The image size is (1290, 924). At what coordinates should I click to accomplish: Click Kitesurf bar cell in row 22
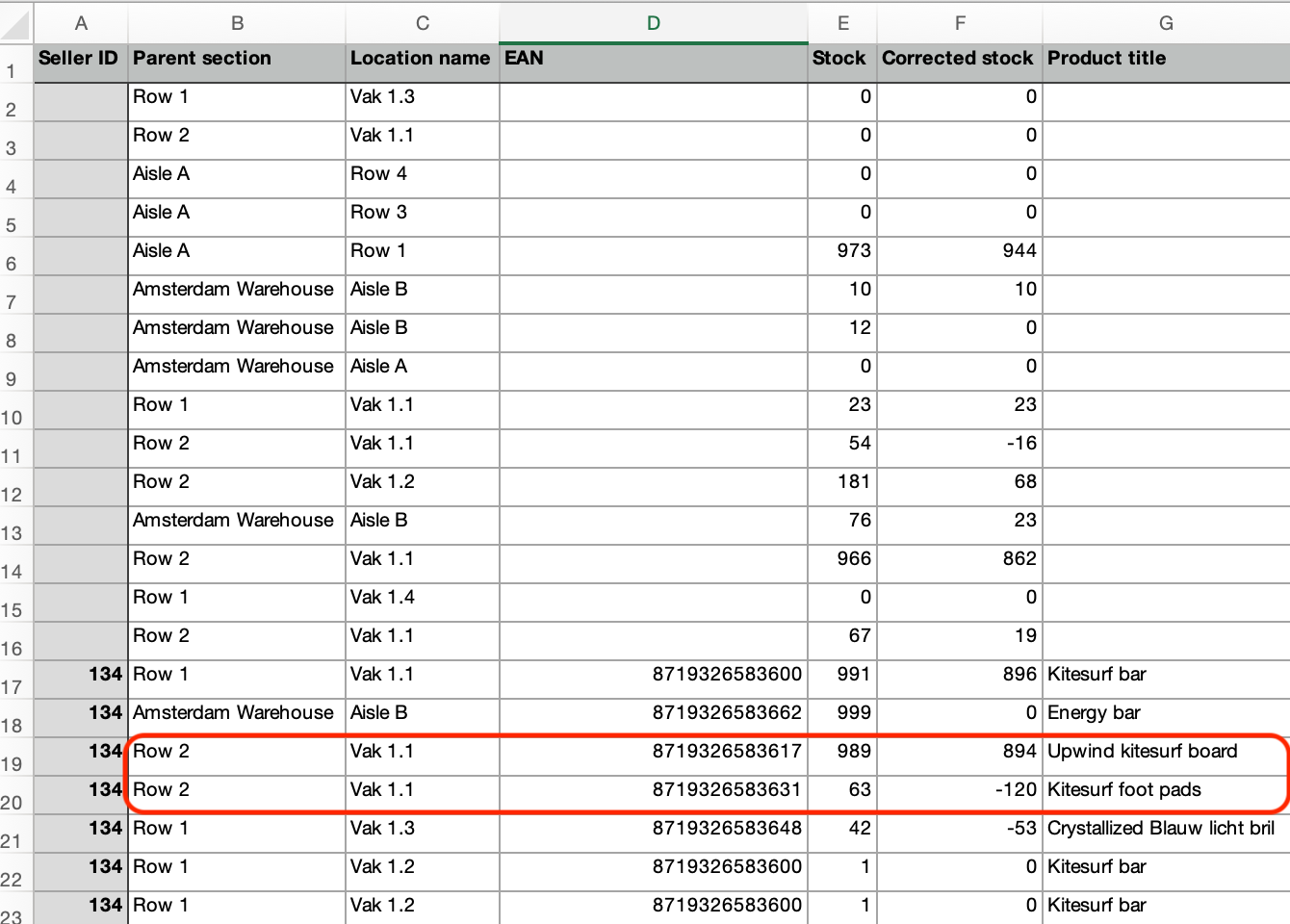click(1166, 872)
